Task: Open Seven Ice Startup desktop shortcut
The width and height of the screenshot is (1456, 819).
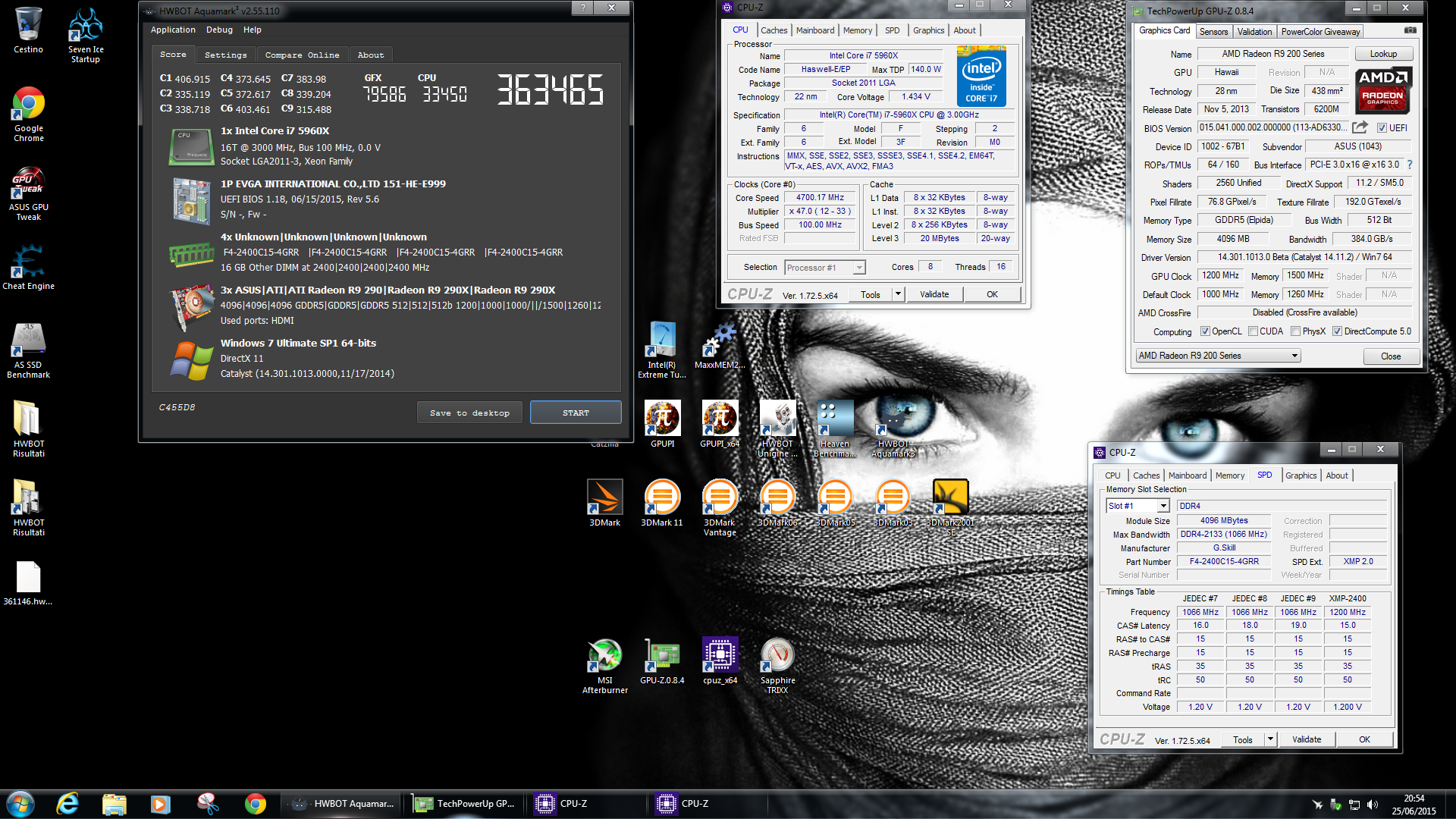Action: 86,35
